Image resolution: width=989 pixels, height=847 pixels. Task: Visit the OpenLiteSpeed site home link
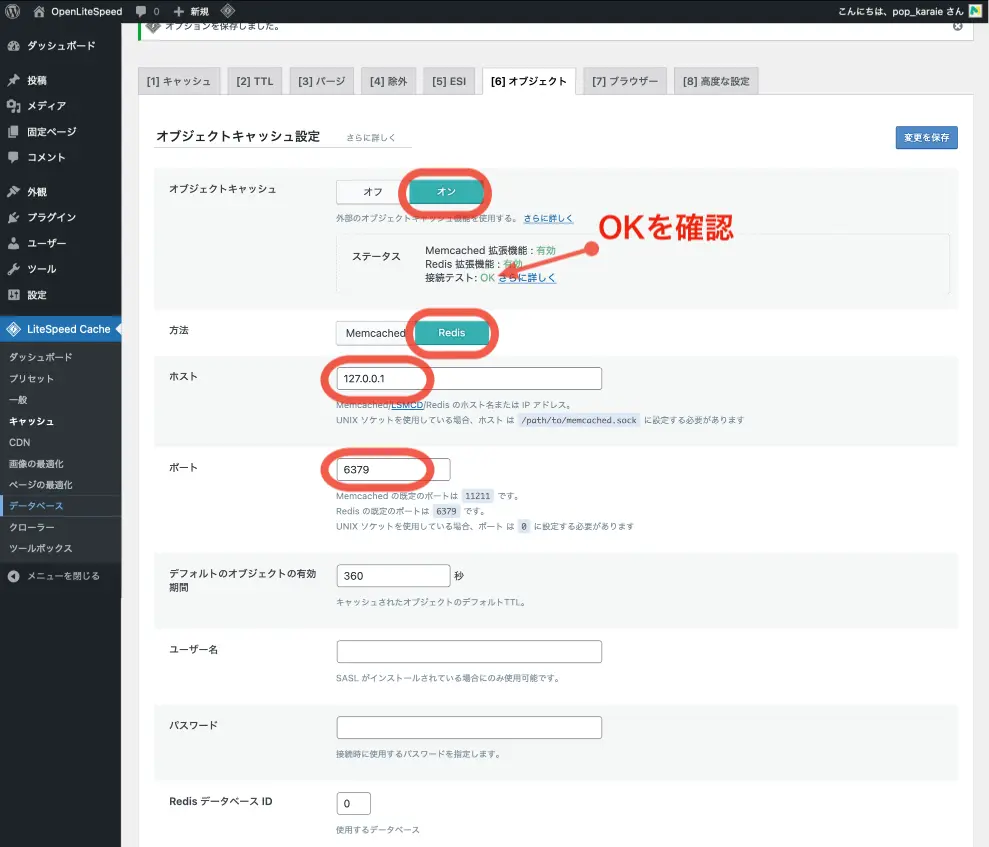click(x=78, y=11)
